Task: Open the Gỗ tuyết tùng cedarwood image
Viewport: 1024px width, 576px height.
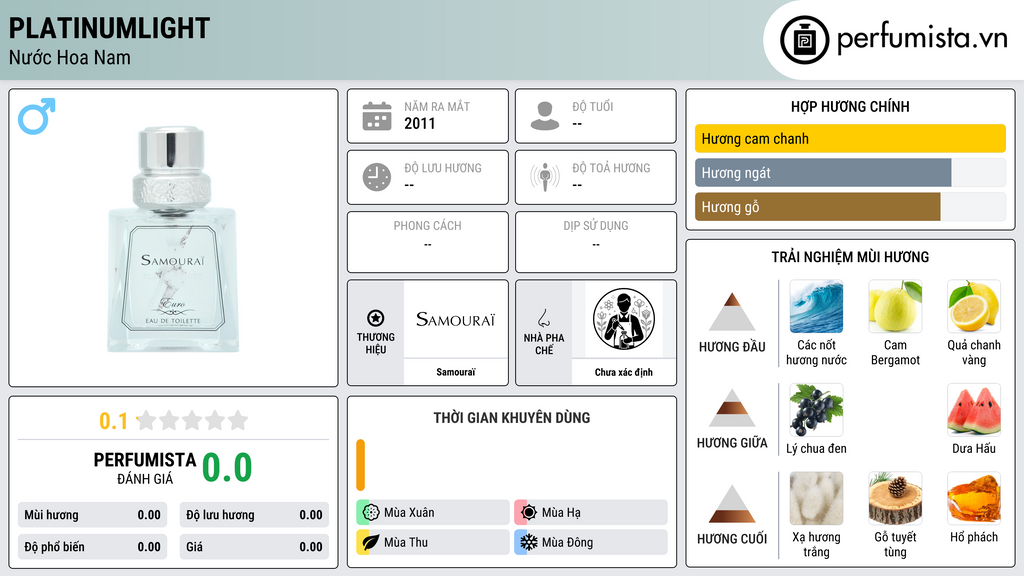Action: click(x=895, y=498)
